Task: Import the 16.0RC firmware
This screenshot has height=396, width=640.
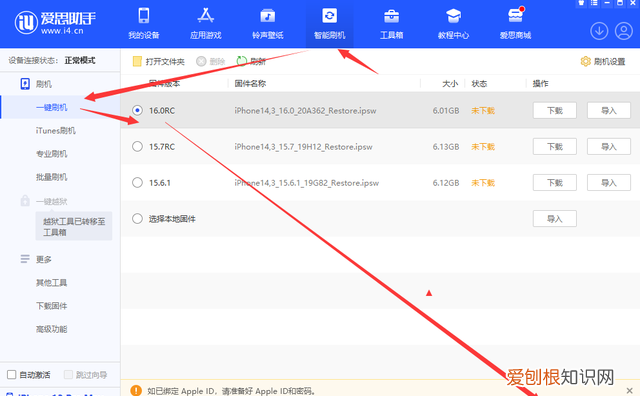Action: tap(609, 111)
